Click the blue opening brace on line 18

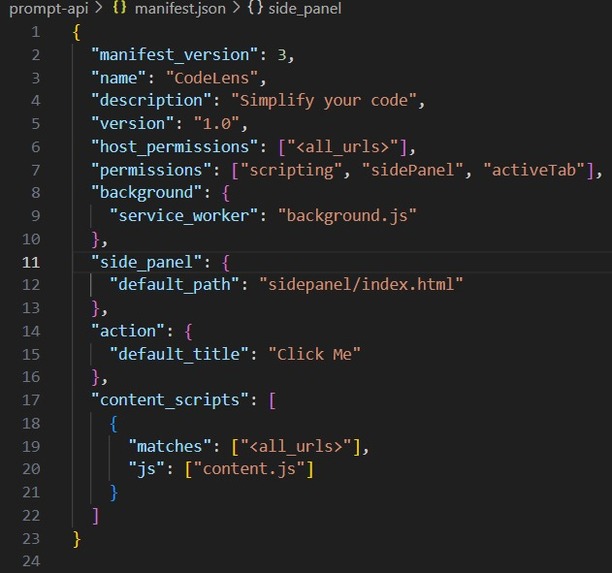pyautogui.click(x=114, y=424)
